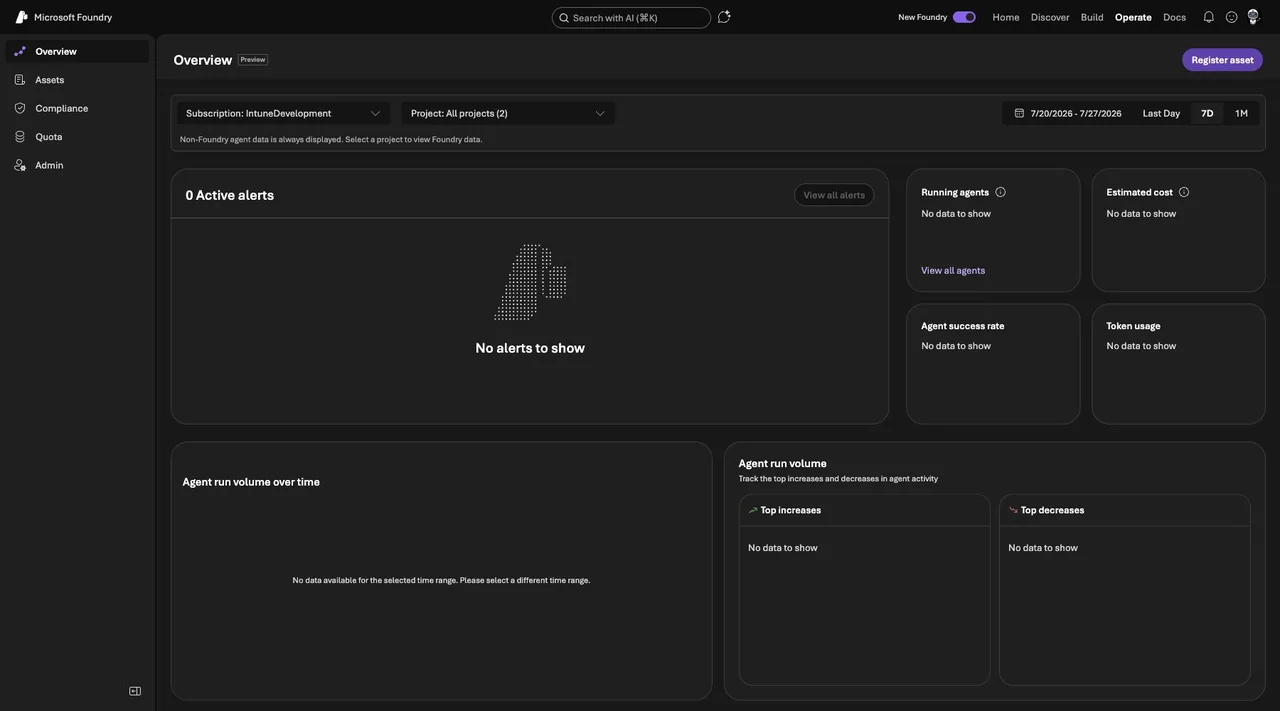Click the '0 Active alerts' heading
The image size is (1280, 711).
tap(229, 195)
